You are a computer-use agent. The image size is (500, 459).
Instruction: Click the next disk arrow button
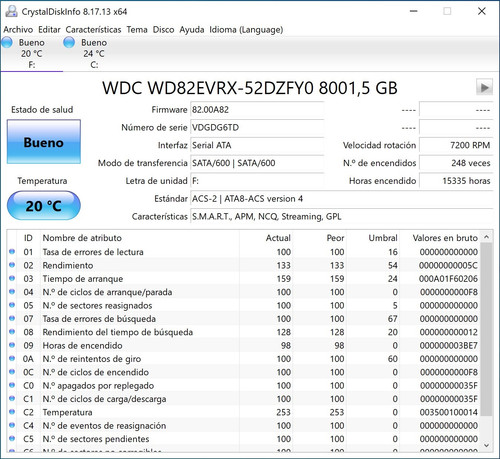click(x=484, y=88)
